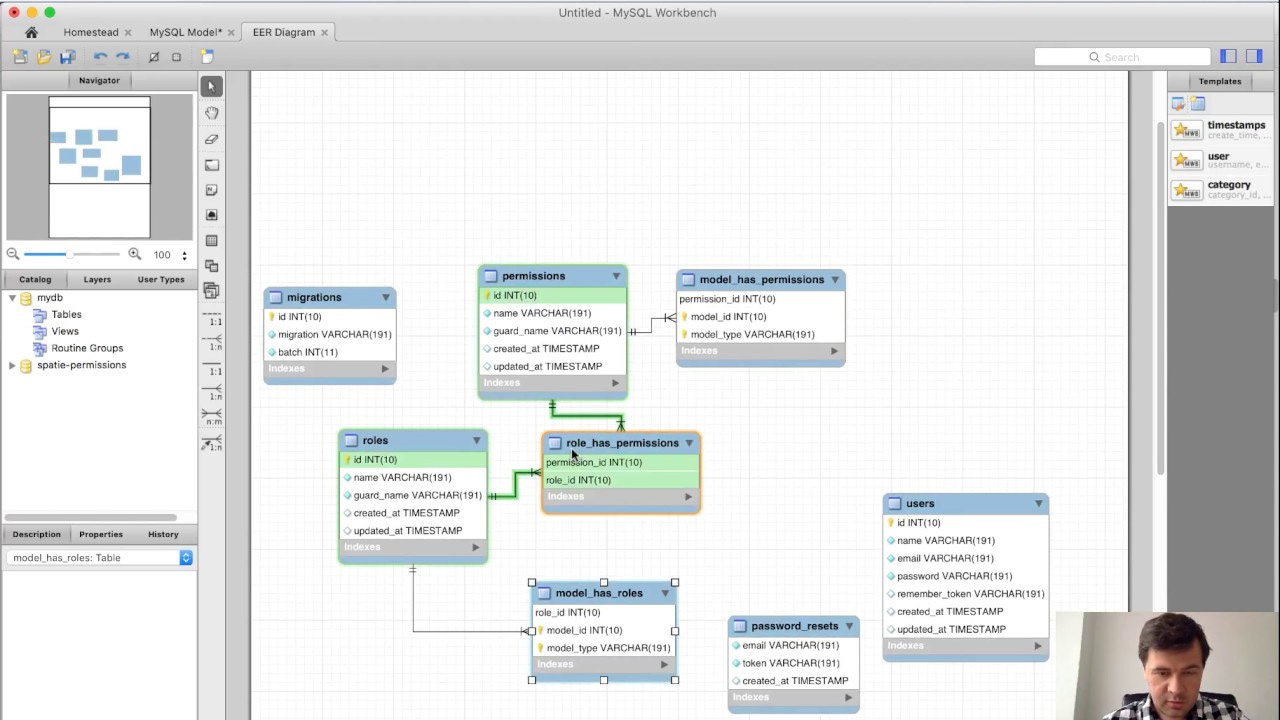Click the undo arrow icon
The width and height of the screenshot is (1280, 720).
click(x=100, y=57)
